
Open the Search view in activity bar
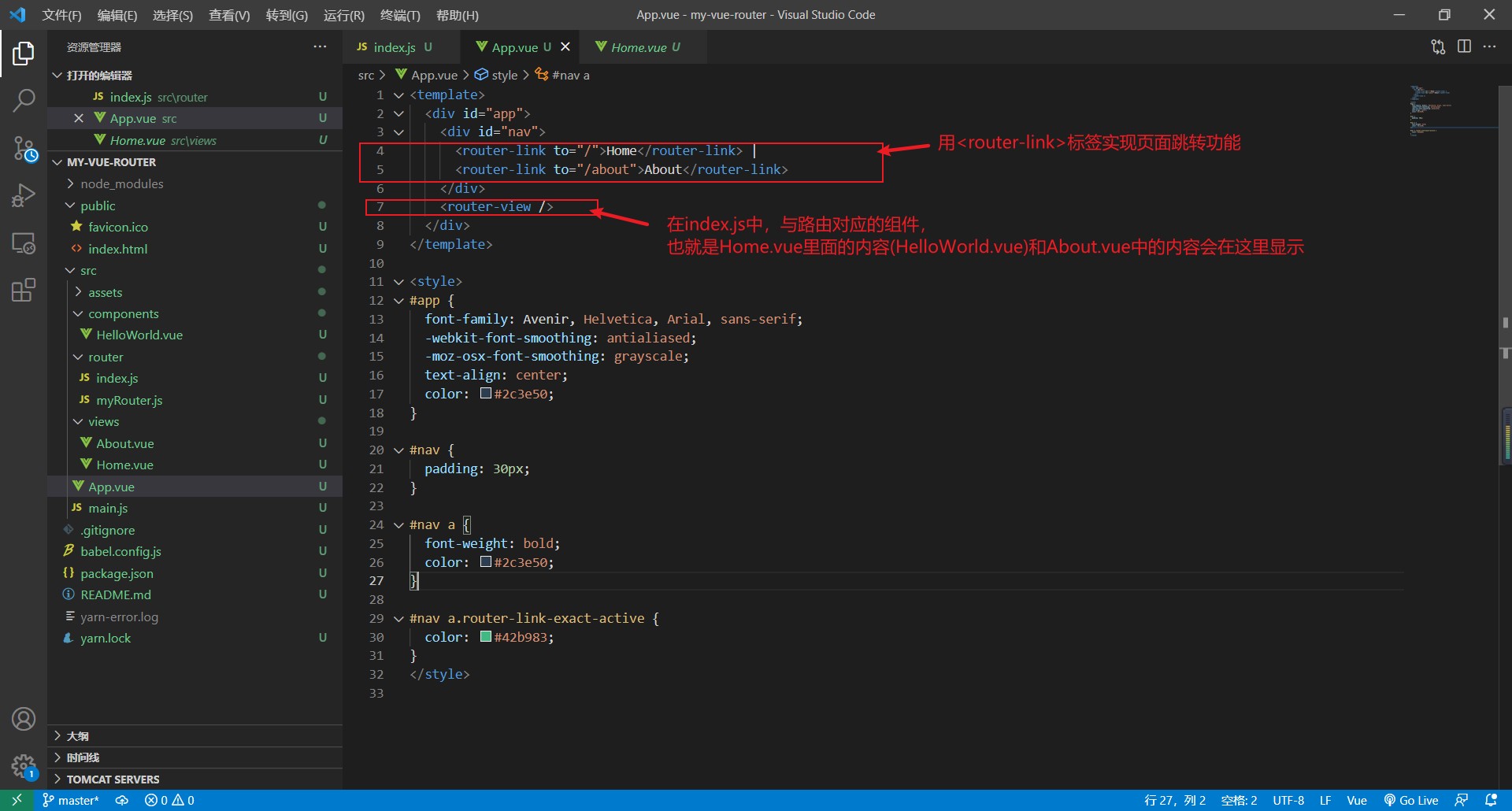click(x=24, y=100)
